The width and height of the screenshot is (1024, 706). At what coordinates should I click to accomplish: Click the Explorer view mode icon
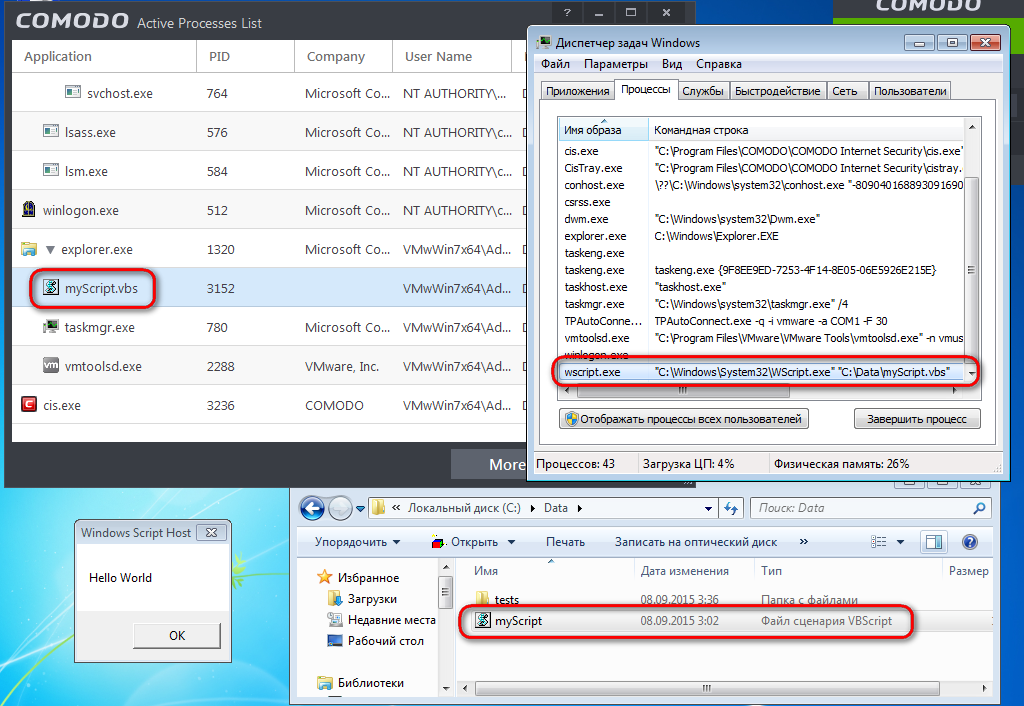879,541
